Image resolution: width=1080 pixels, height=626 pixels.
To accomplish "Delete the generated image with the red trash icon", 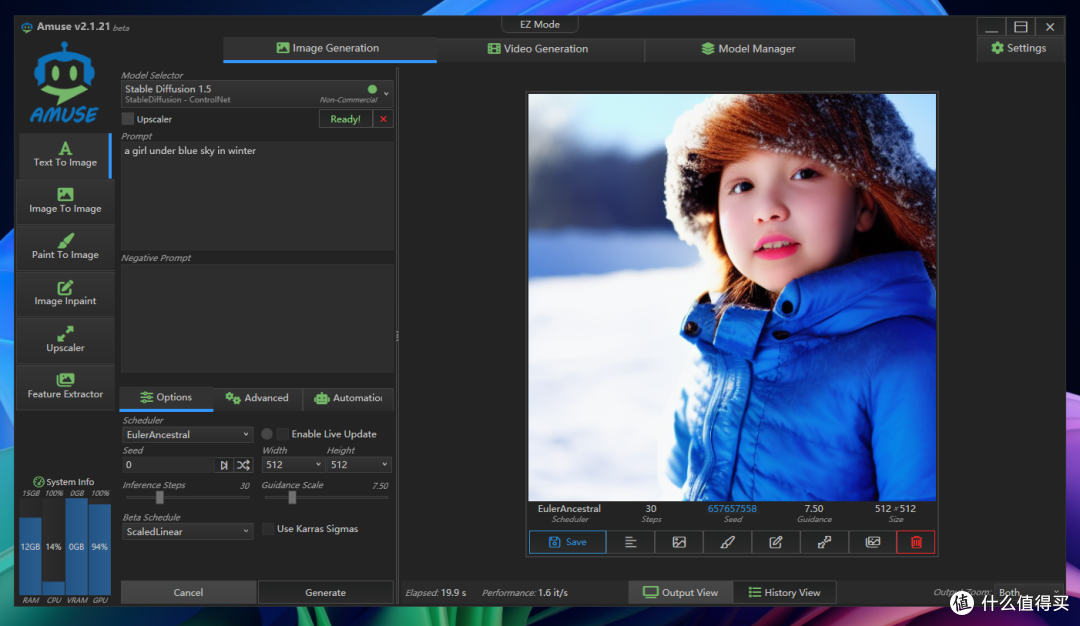I will tap(915, 542).
